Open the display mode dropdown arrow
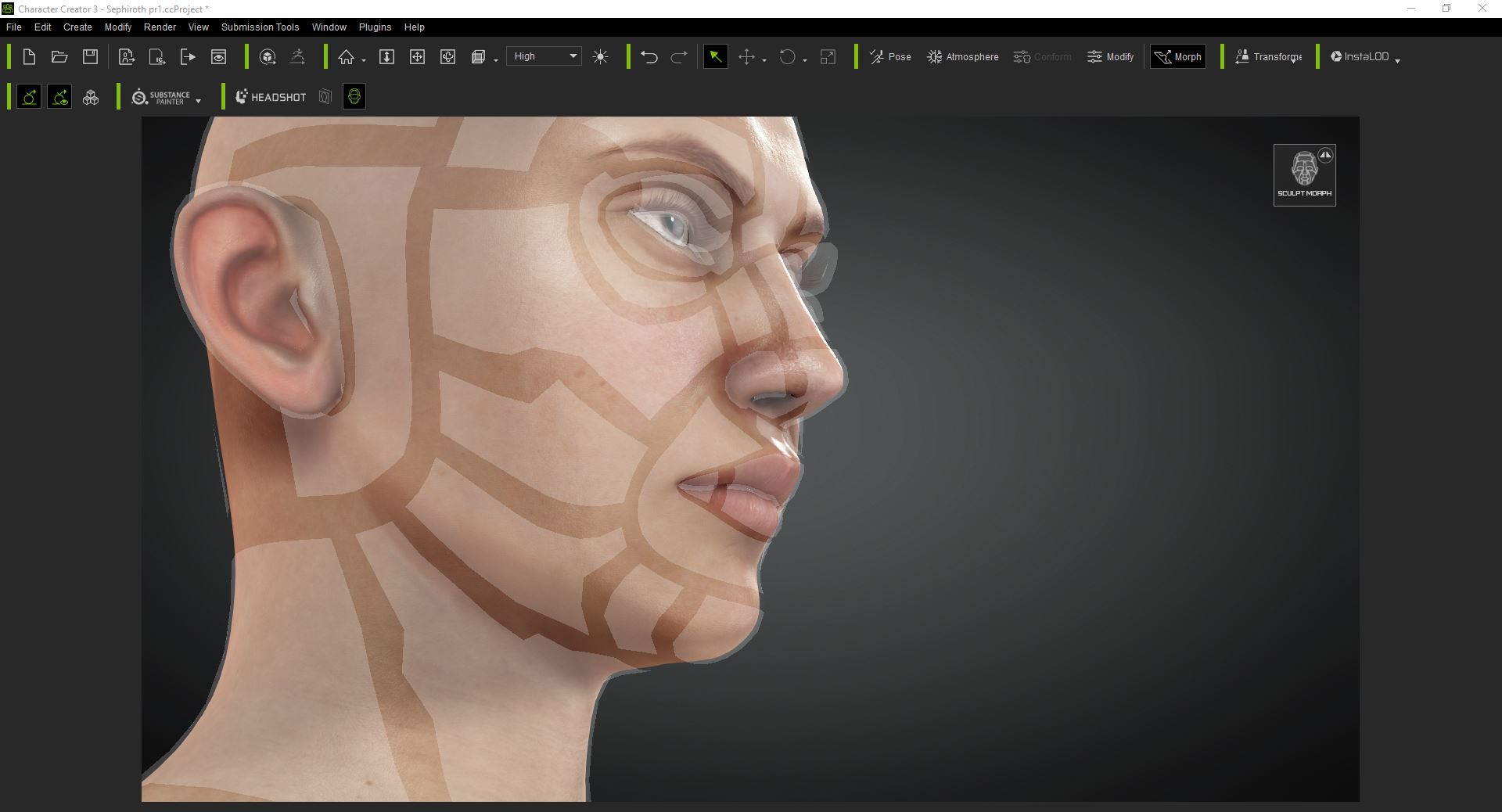 (496, 60)
